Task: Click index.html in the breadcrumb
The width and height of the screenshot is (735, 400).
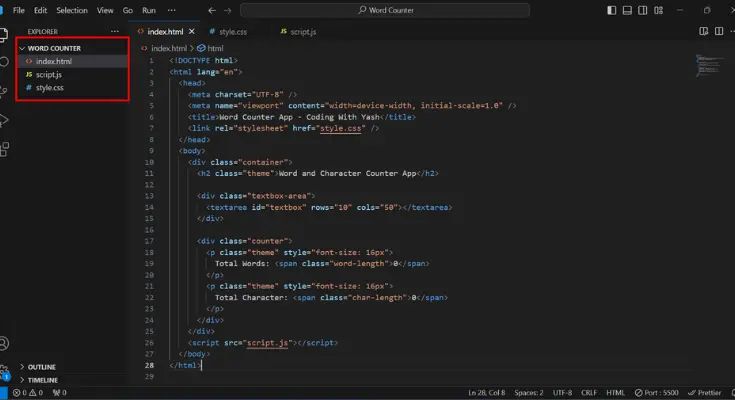Action: [x=169, y=48]
